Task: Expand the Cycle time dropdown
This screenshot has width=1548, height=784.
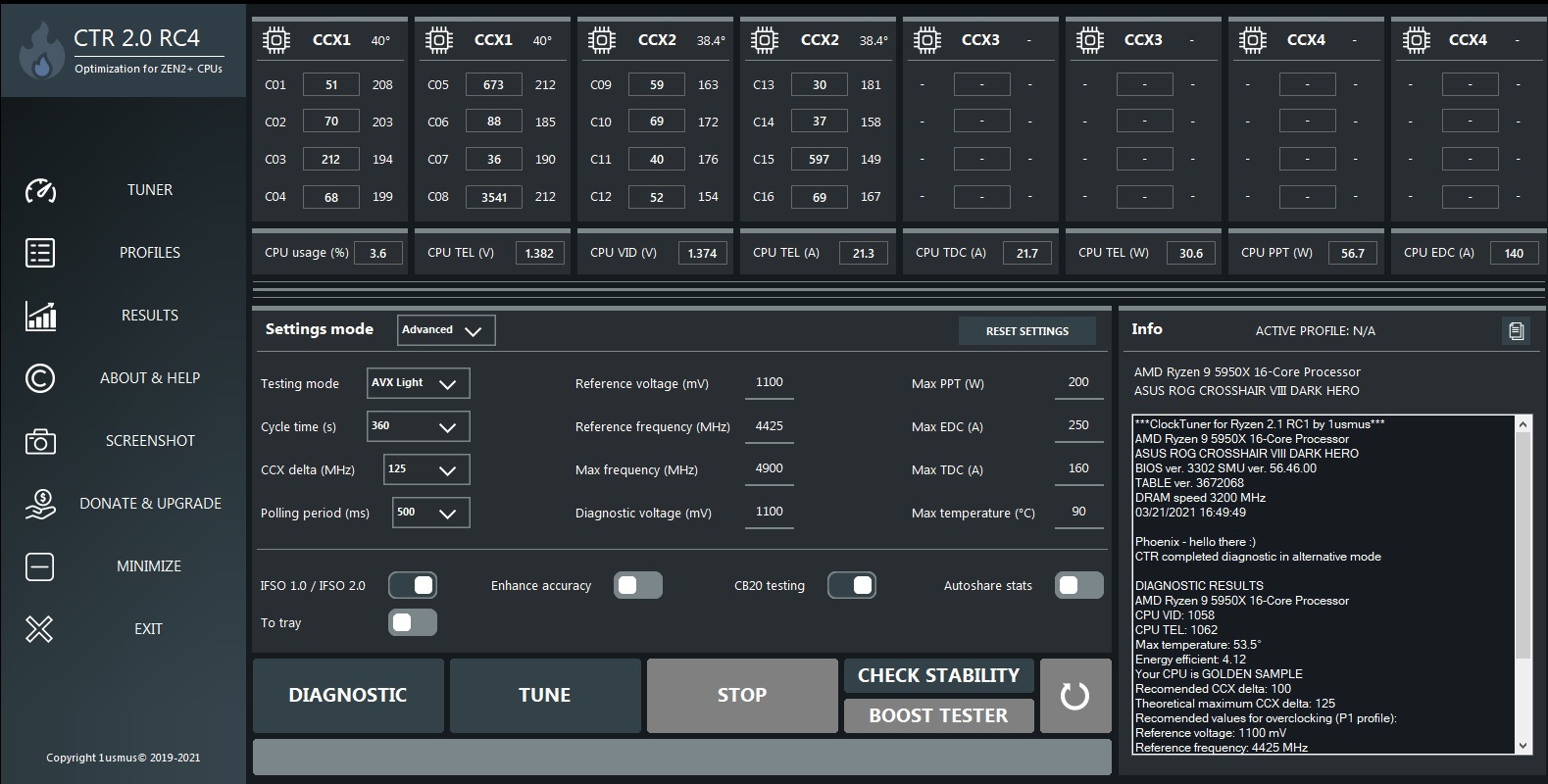Action: click(x=418, y=426)
